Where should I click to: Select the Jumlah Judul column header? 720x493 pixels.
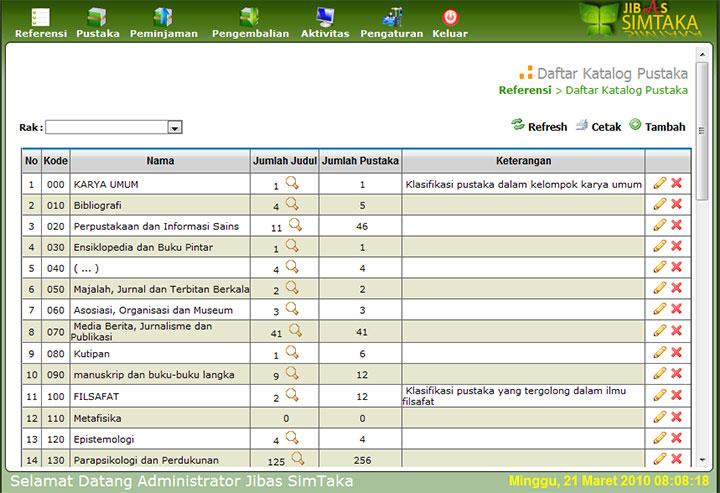click(x=285, y=161)
